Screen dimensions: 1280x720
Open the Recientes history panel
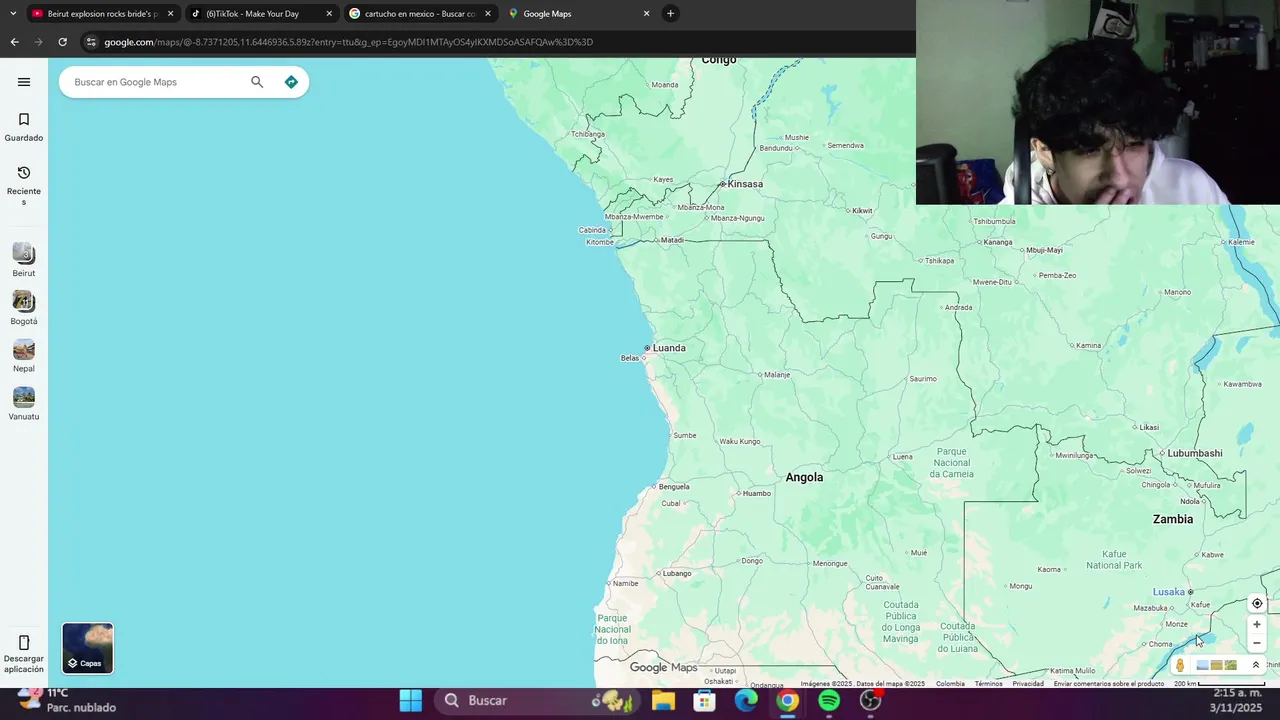click(x=24, y=186)
